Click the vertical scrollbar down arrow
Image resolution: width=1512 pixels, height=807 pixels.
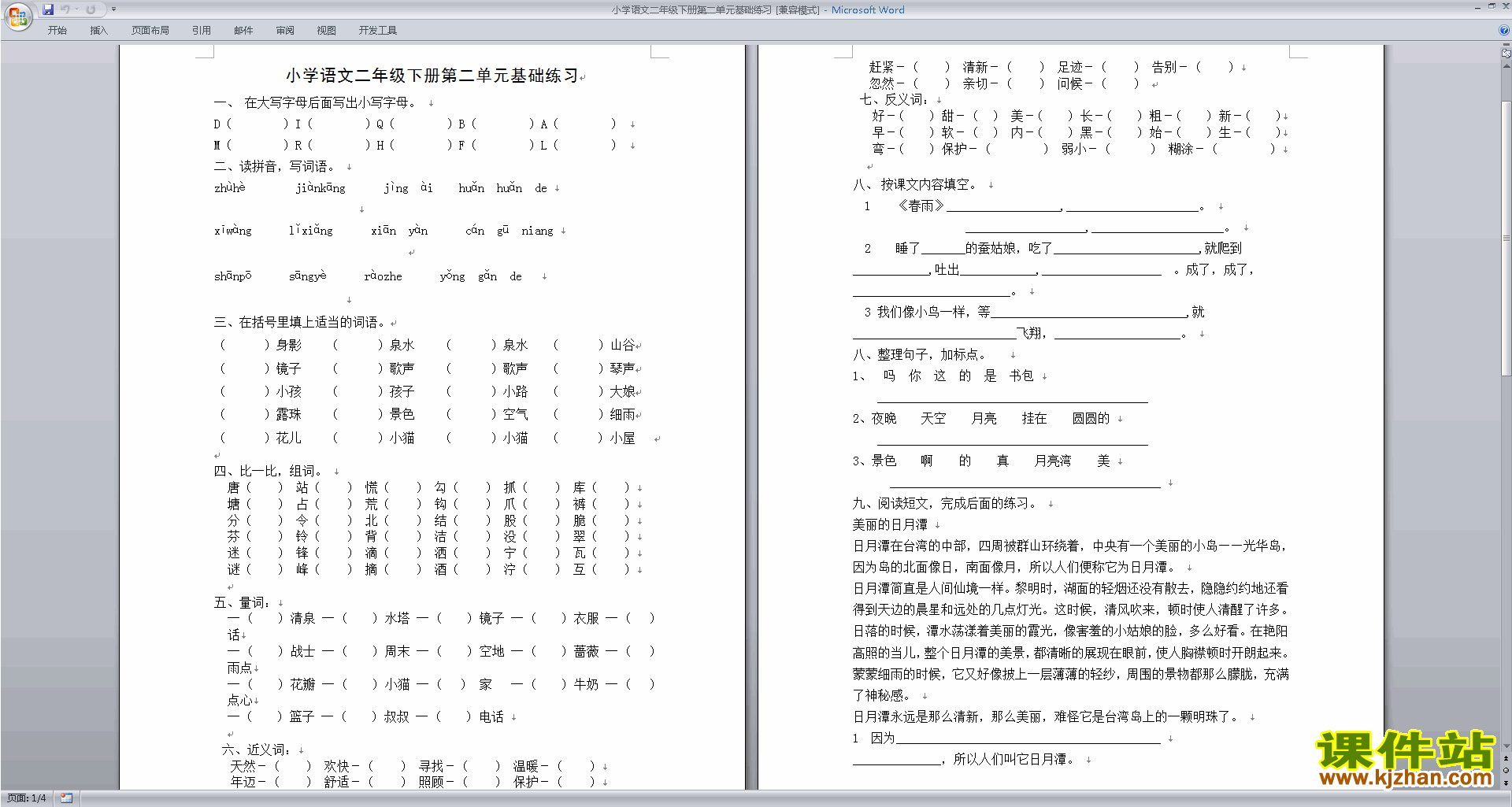point(1506,746)
